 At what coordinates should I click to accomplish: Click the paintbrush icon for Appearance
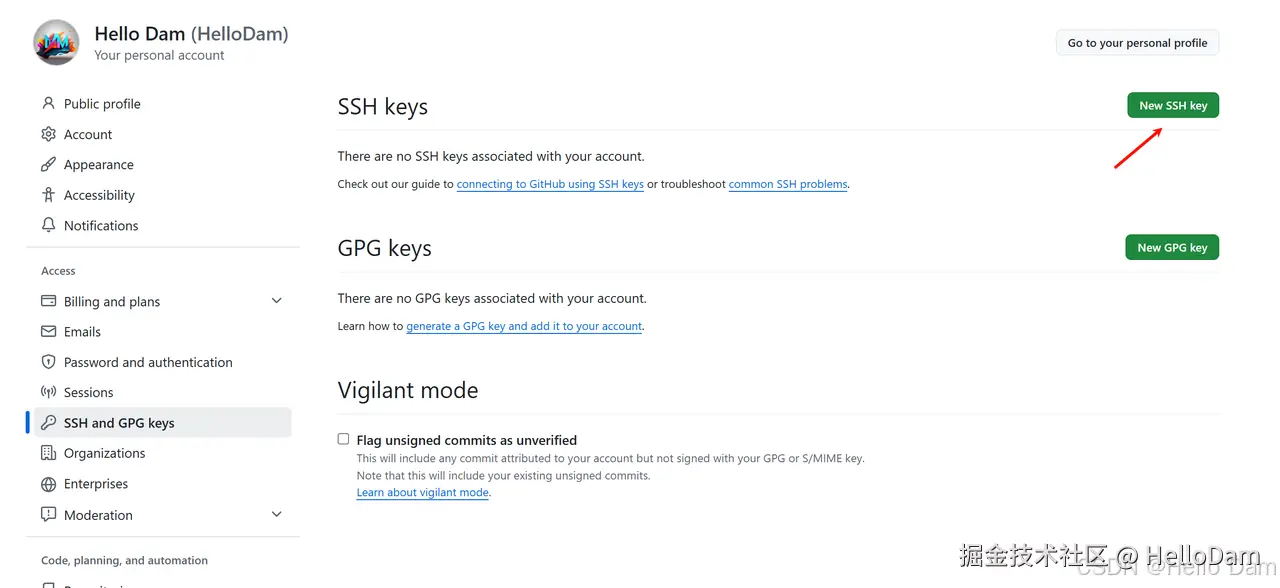click(x=48, y=165)
